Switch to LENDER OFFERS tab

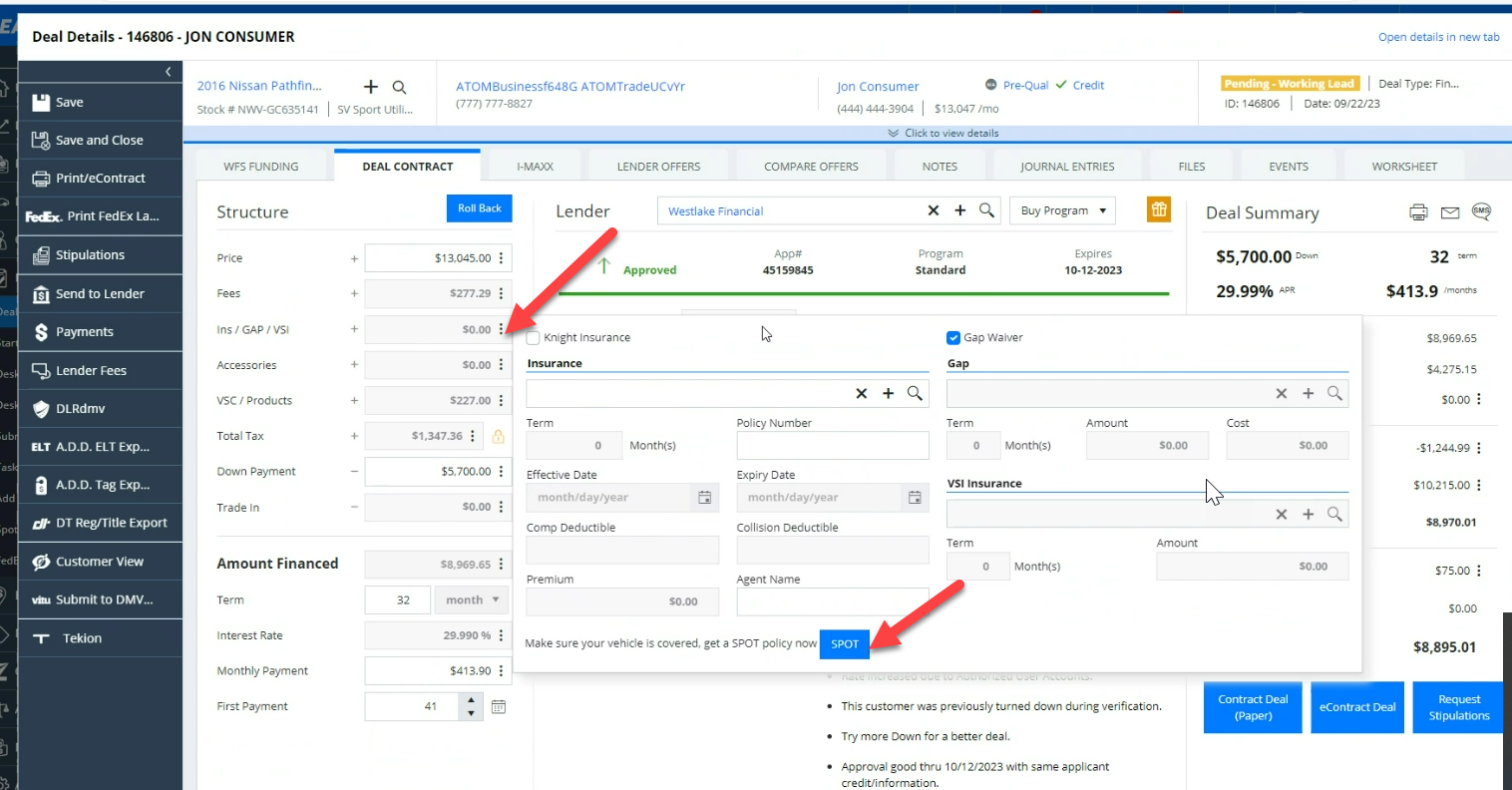coord(658,167)
